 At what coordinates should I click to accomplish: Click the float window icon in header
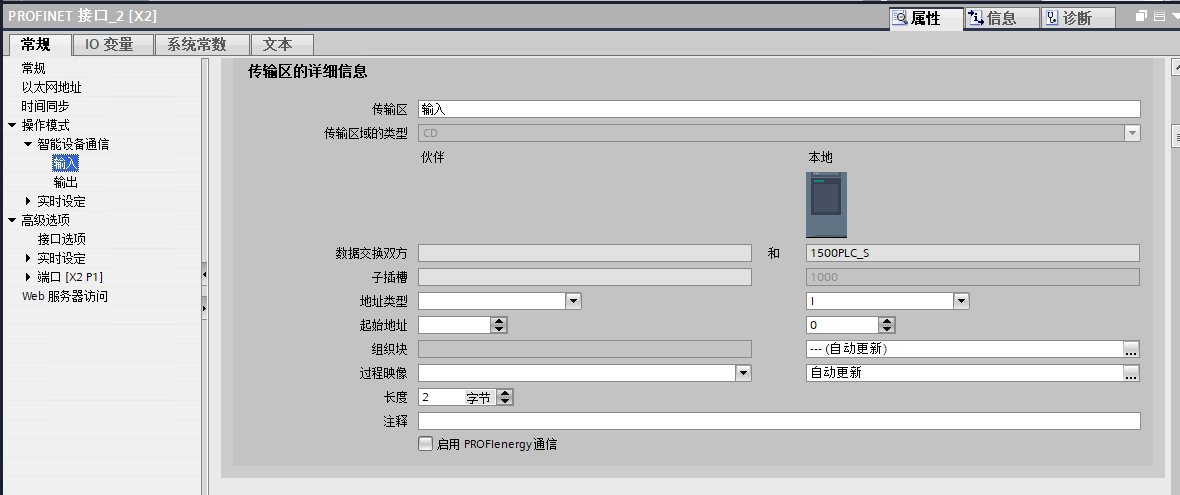click(1142, 17)
